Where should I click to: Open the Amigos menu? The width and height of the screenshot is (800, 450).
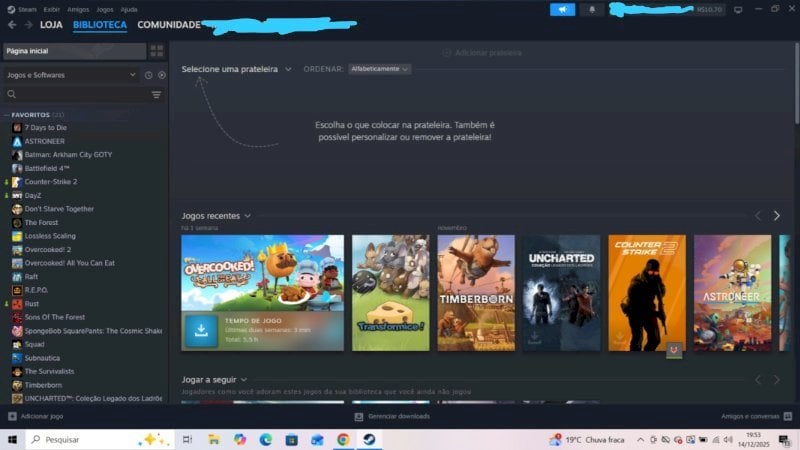tap(78, 10)
